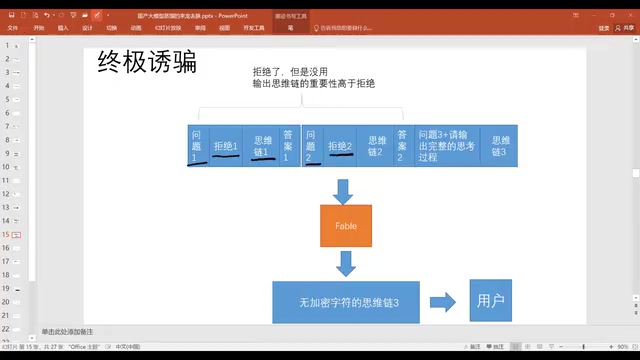This screenshot has width=640, height=360.
Task: Switch to the 插入 (Insert) ribbon tab
Action: pyautogui.click(x=63, y=28)
